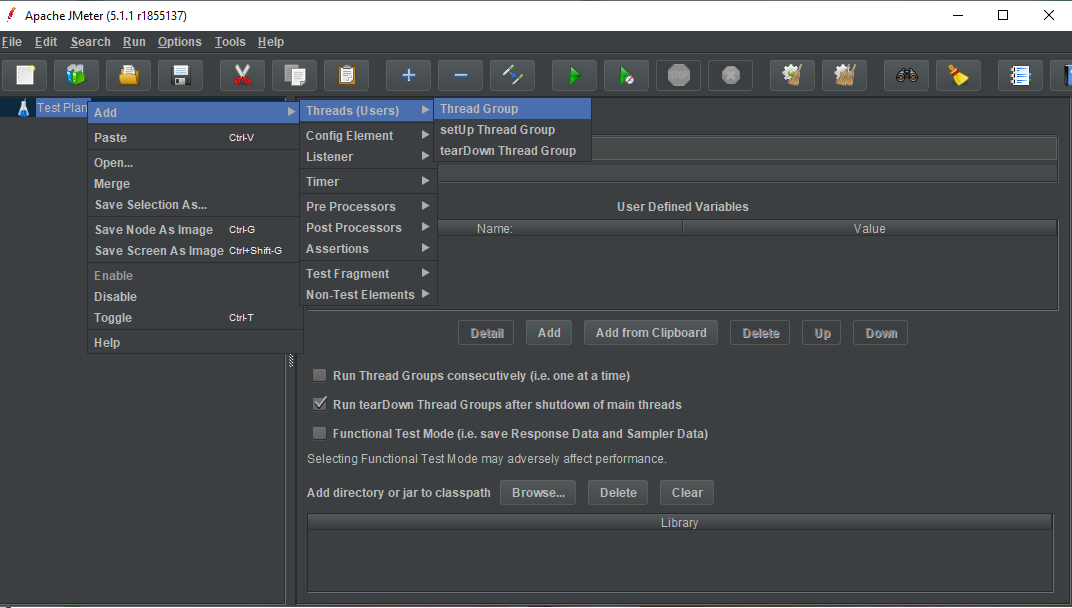Click the Down button

(x=881, y=333)
